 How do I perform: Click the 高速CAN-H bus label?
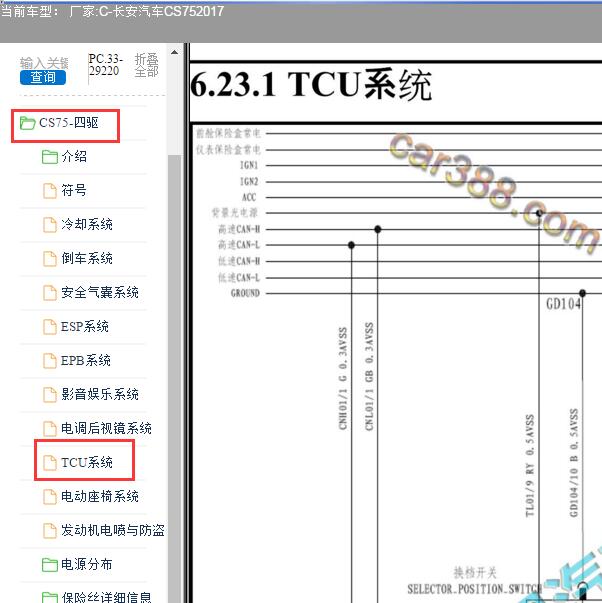point(239,229)
